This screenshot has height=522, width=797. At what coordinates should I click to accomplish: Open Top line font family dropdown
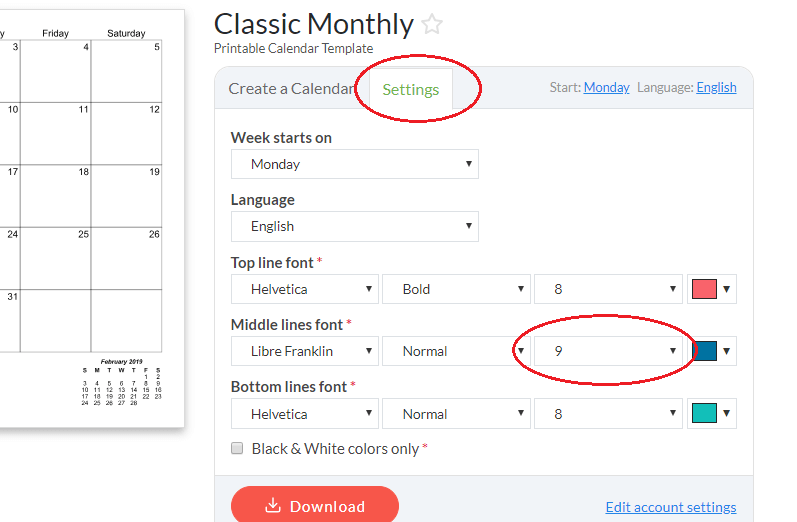[x=305, y=289]
